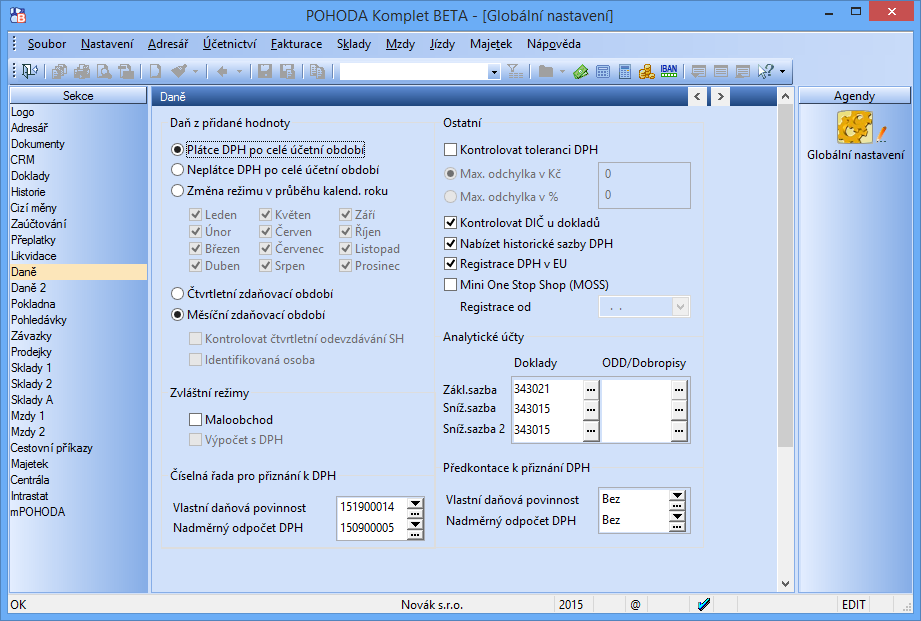Open print preview magnifier icon
Image resolution: width=921 pixels, height=621 pixels.
tap(104, 72)
